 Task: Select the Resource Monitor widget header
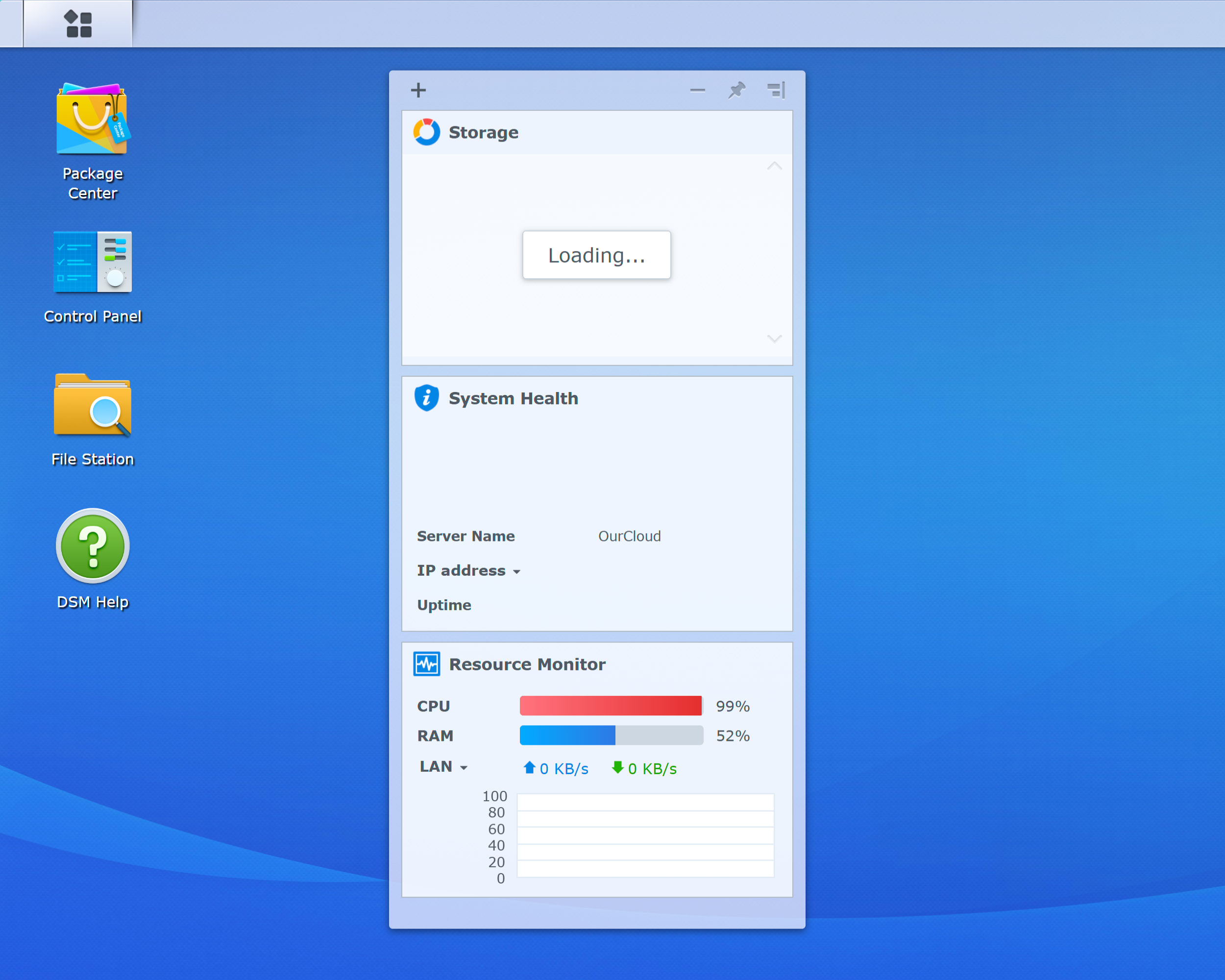tap(527, 663)
